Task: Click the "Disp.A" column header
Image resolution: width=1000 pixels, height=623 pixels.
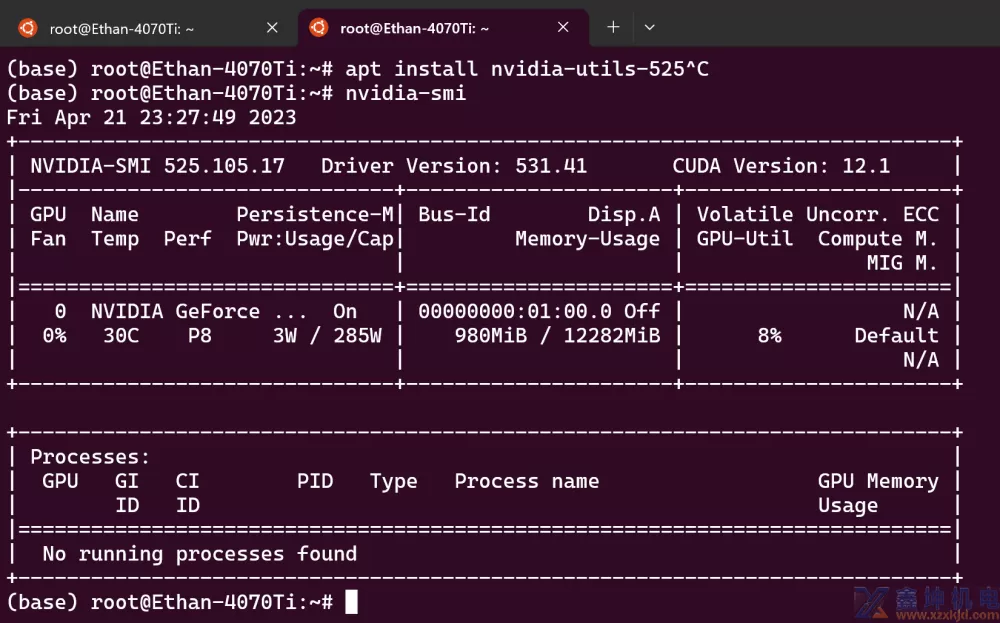Action: click(x=624, y=214)
